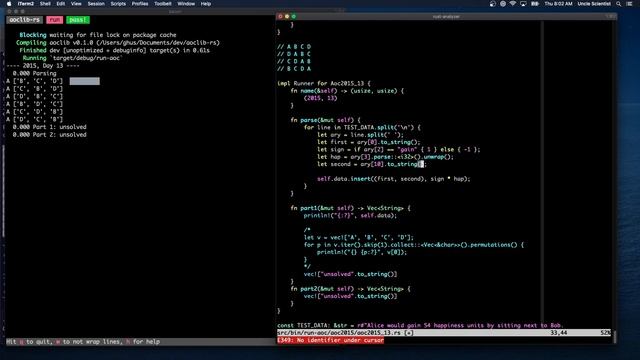Click the 'fn name(&self)' signature line
Image resolution: width=640 pixels, height=360 pixels.
pyautogui.click(x=347, y=91)
